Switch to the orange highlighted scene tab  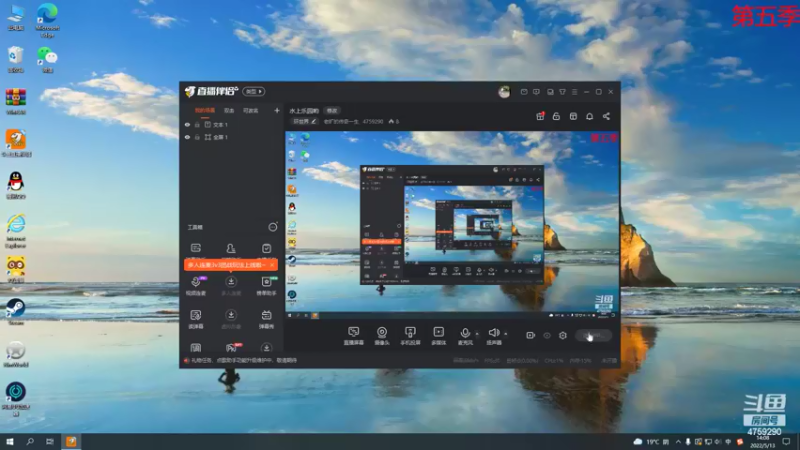[205, 110]
